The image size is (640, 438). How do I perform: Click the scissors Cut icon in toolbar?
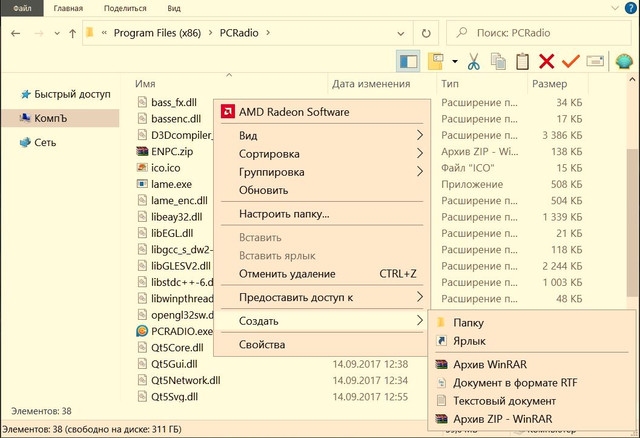pyautogui.click(x=473, y=62)
